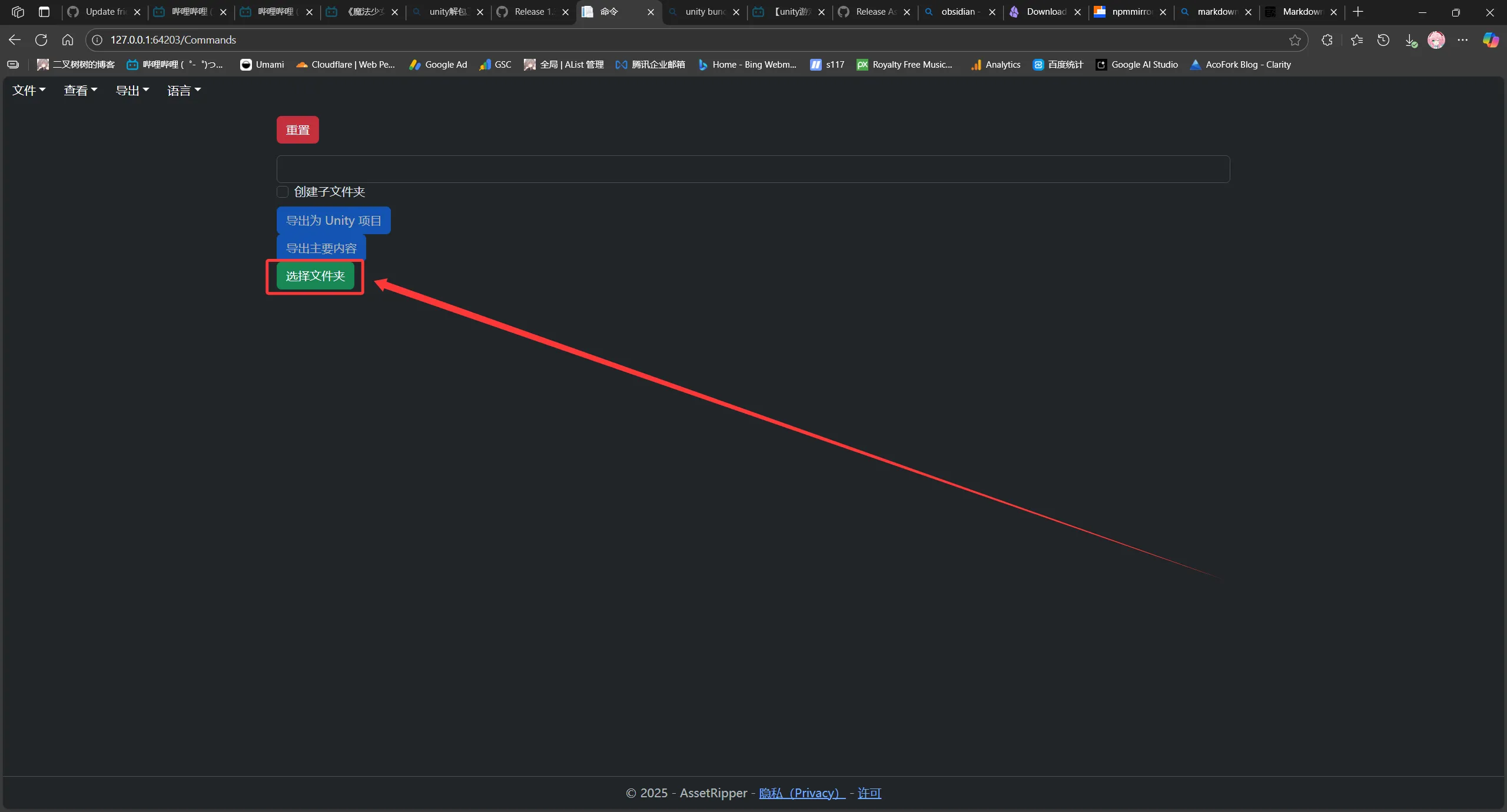Click the export path text field
The width and height of the screenshot is (1507, 812).
point(753,169)
